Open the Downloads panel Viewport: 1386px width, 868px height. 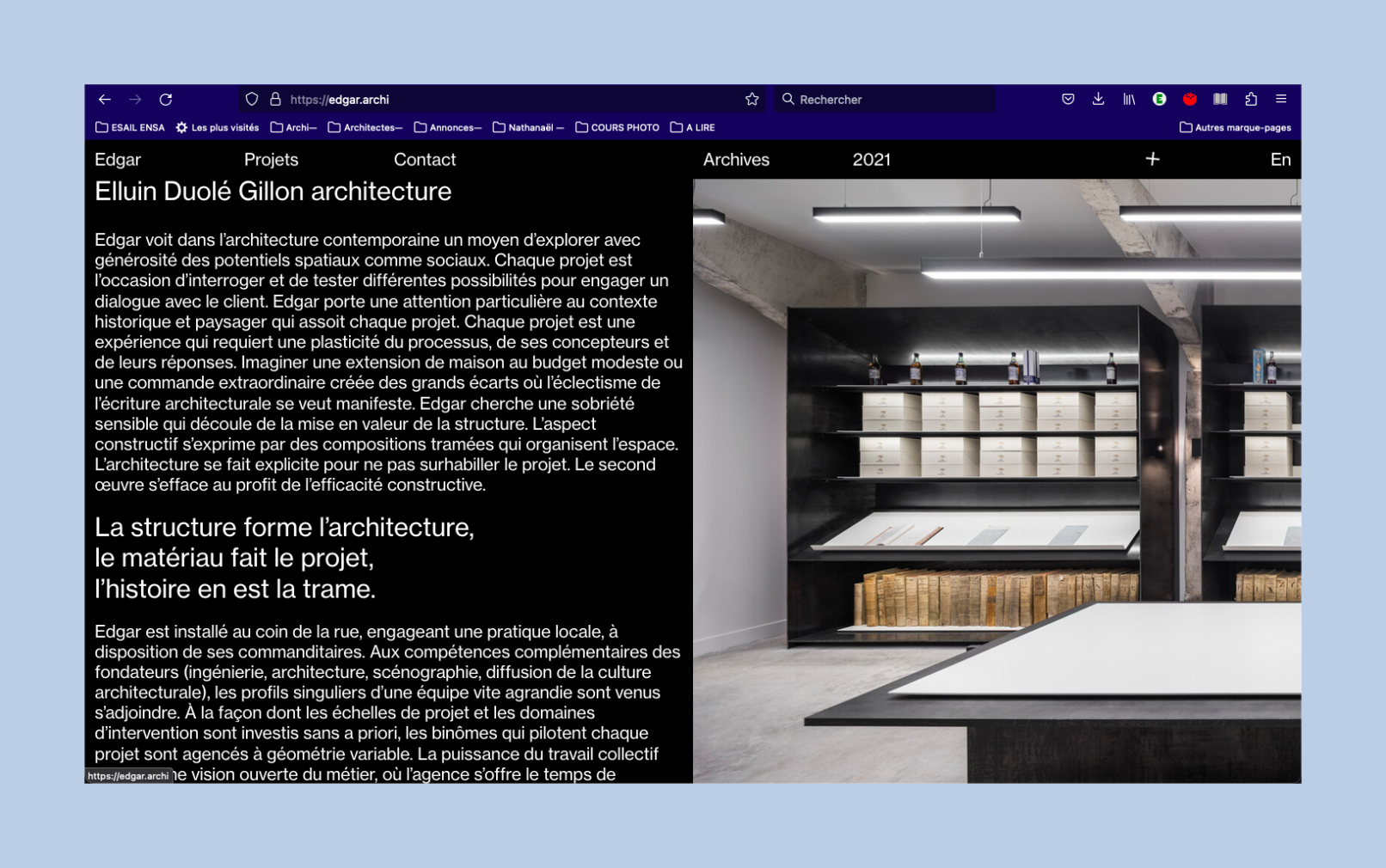(x=1098, y=100)
